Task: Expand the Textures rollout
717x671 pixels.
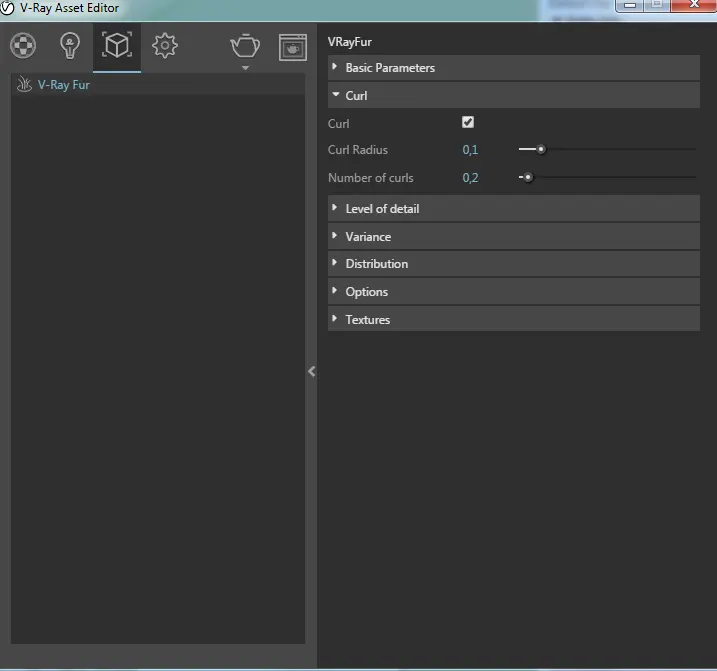Action: [367, 320]
